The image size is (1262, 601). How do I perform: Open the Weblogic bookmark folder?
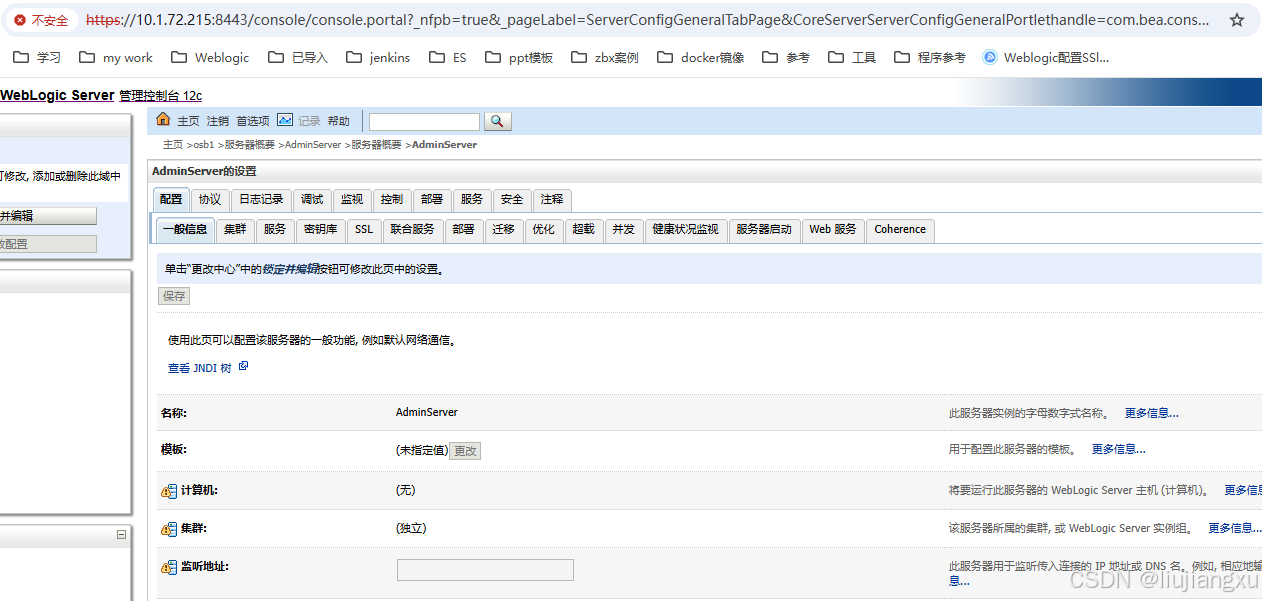point(210,58)
